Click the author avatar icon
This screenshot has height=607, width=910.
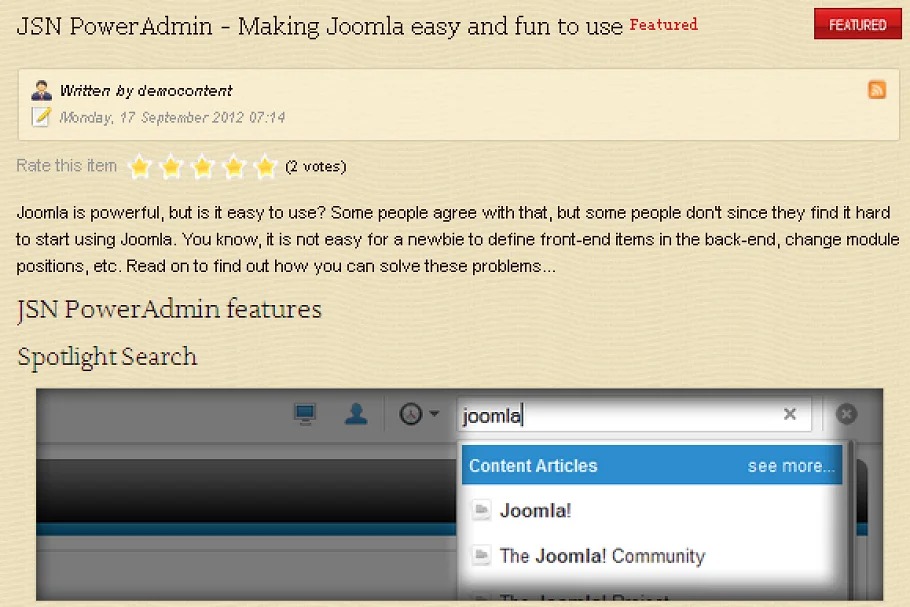[x=41, y=90]
